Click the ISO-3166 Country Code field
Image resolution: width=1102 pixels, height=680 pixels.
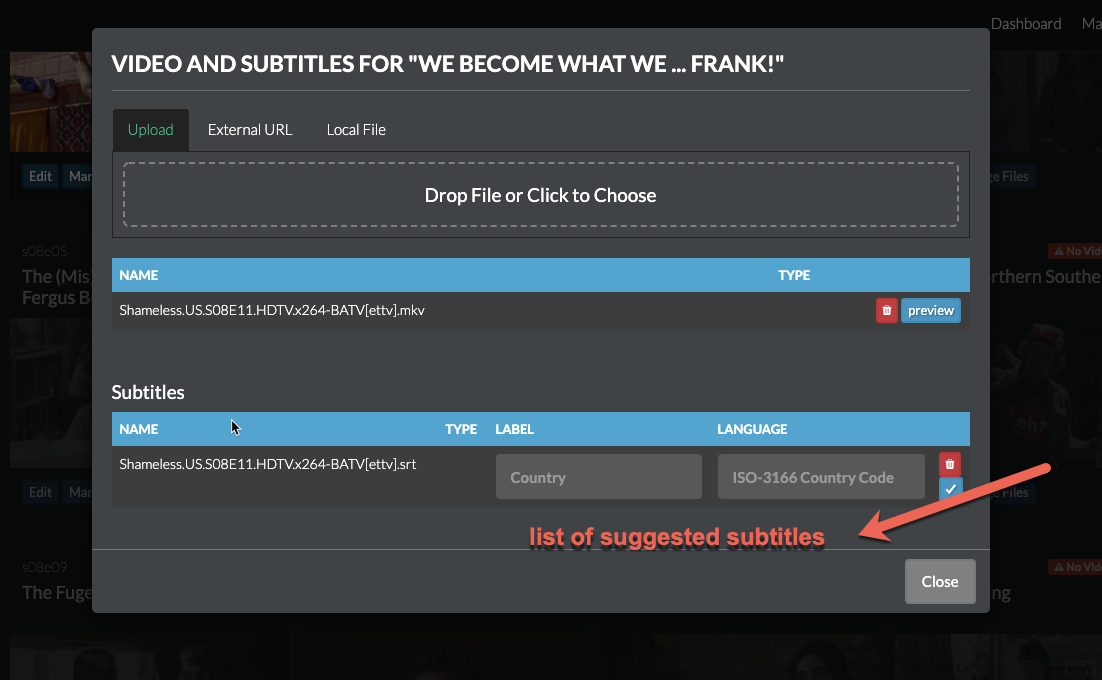click(820, 476)
